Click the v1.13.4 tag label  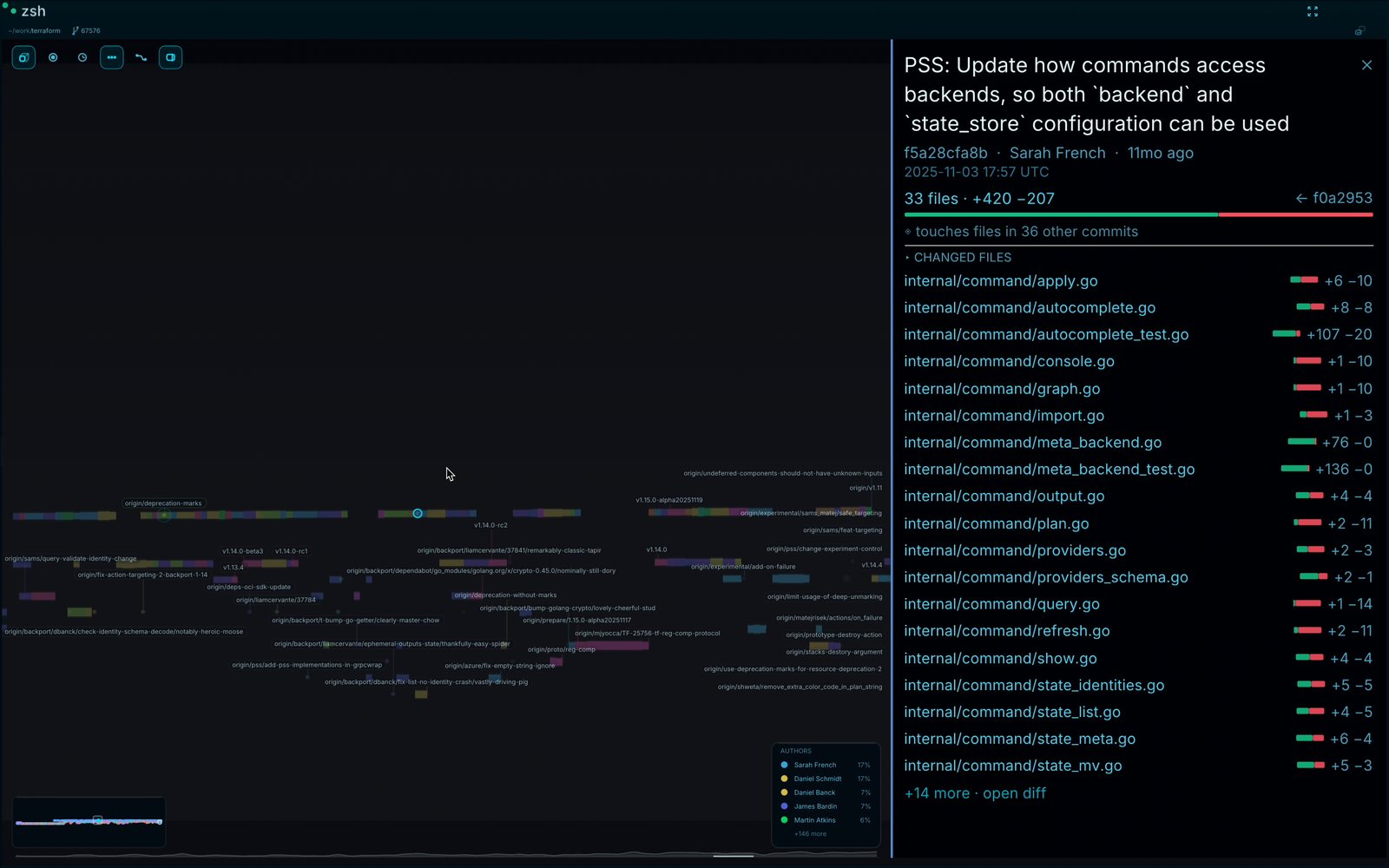coord(233,568)
